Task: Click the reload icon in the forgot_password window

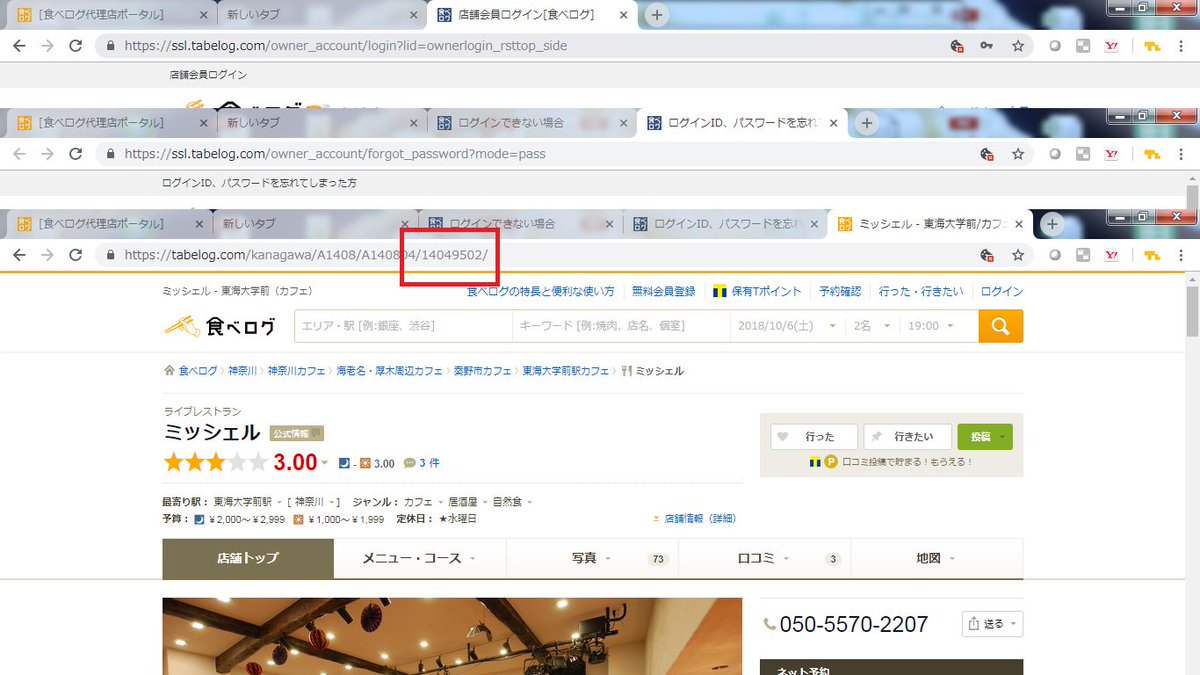Action: click(x=75, y=154)
